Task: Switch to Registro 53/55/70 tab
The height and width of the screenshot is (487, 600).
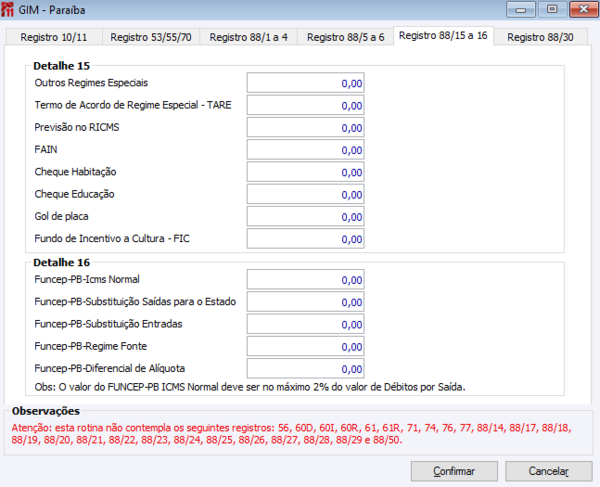Action: [x=151, y=37]
